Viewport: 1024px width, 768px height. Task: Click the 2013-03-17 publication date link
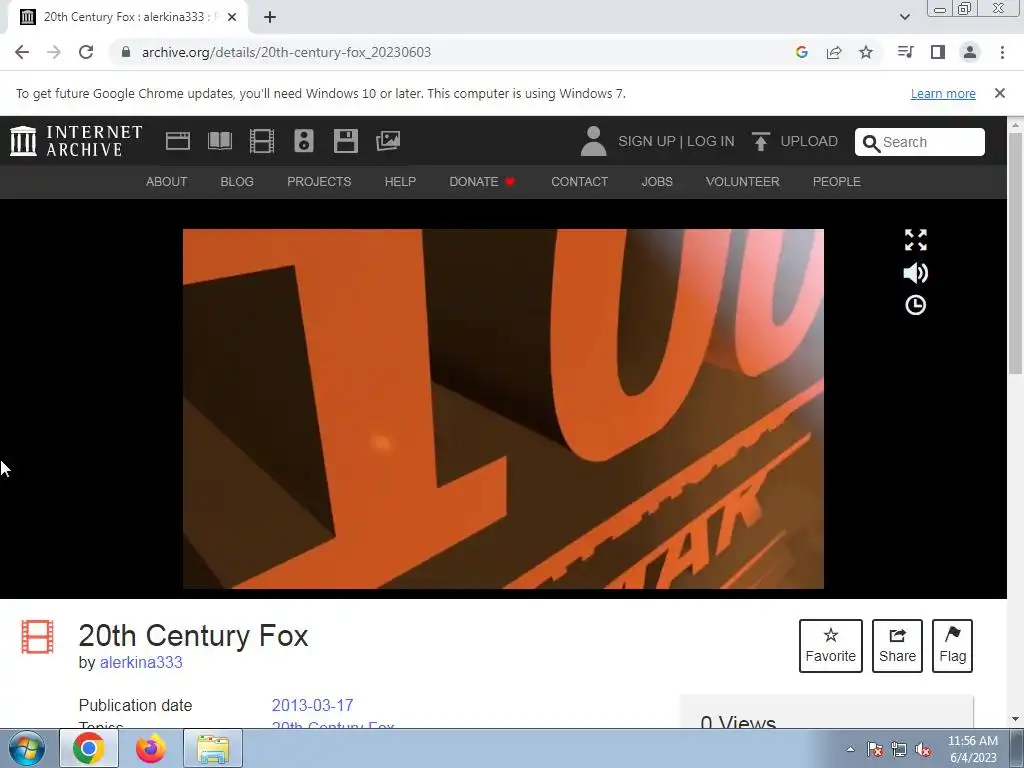tap(312, 705)
